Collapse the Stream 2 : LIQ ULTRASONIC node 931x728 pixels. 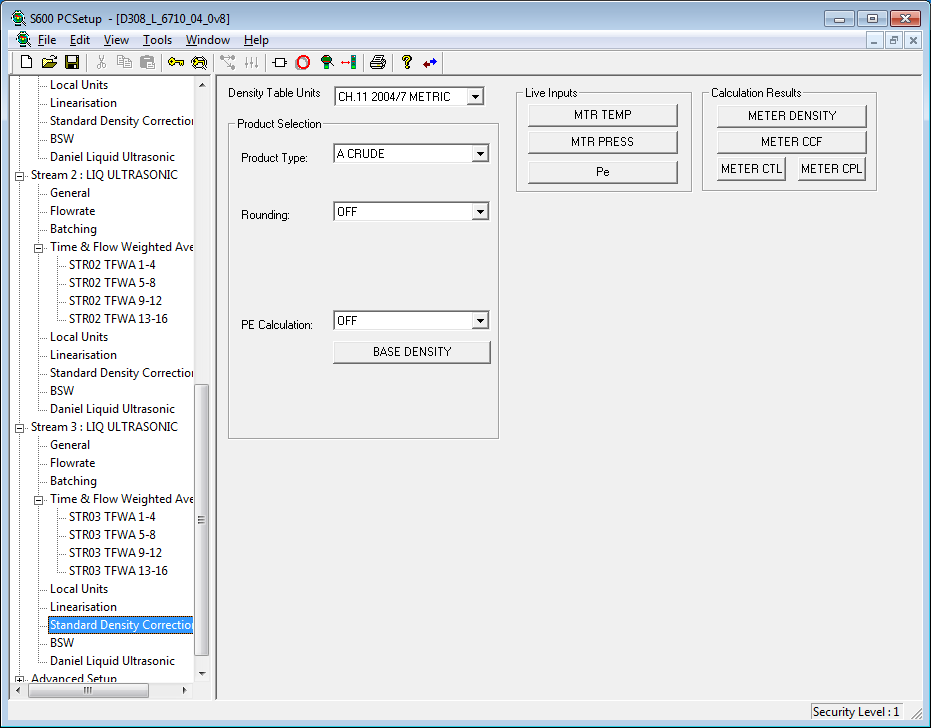[x=20, y=176]
